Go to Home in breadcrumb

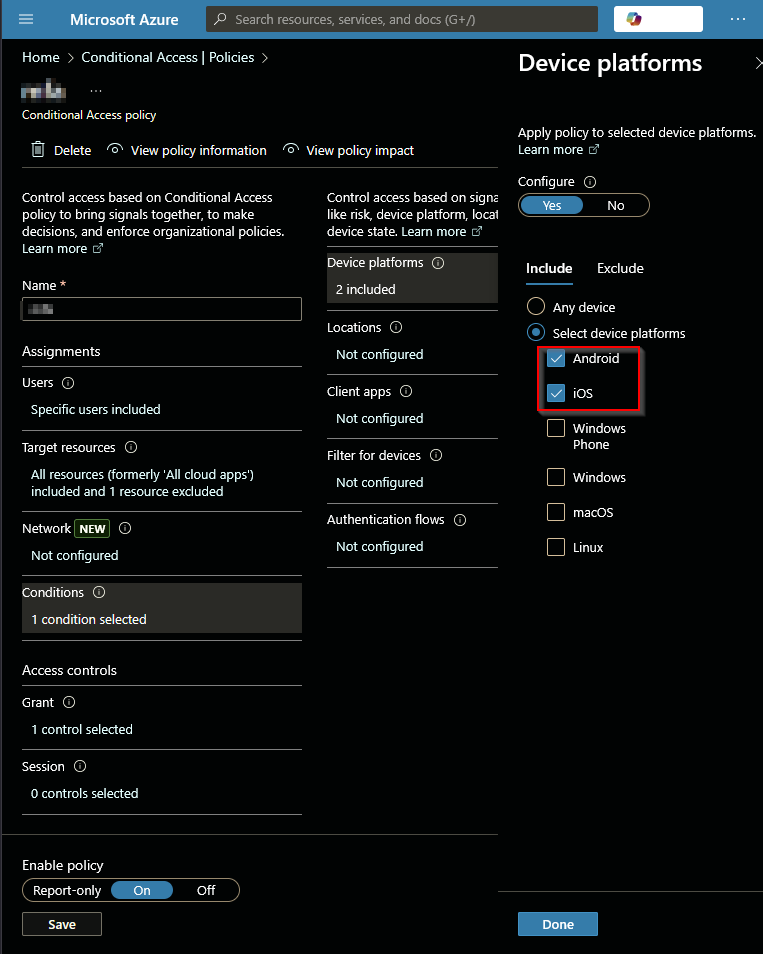click(x=41, y=58)
